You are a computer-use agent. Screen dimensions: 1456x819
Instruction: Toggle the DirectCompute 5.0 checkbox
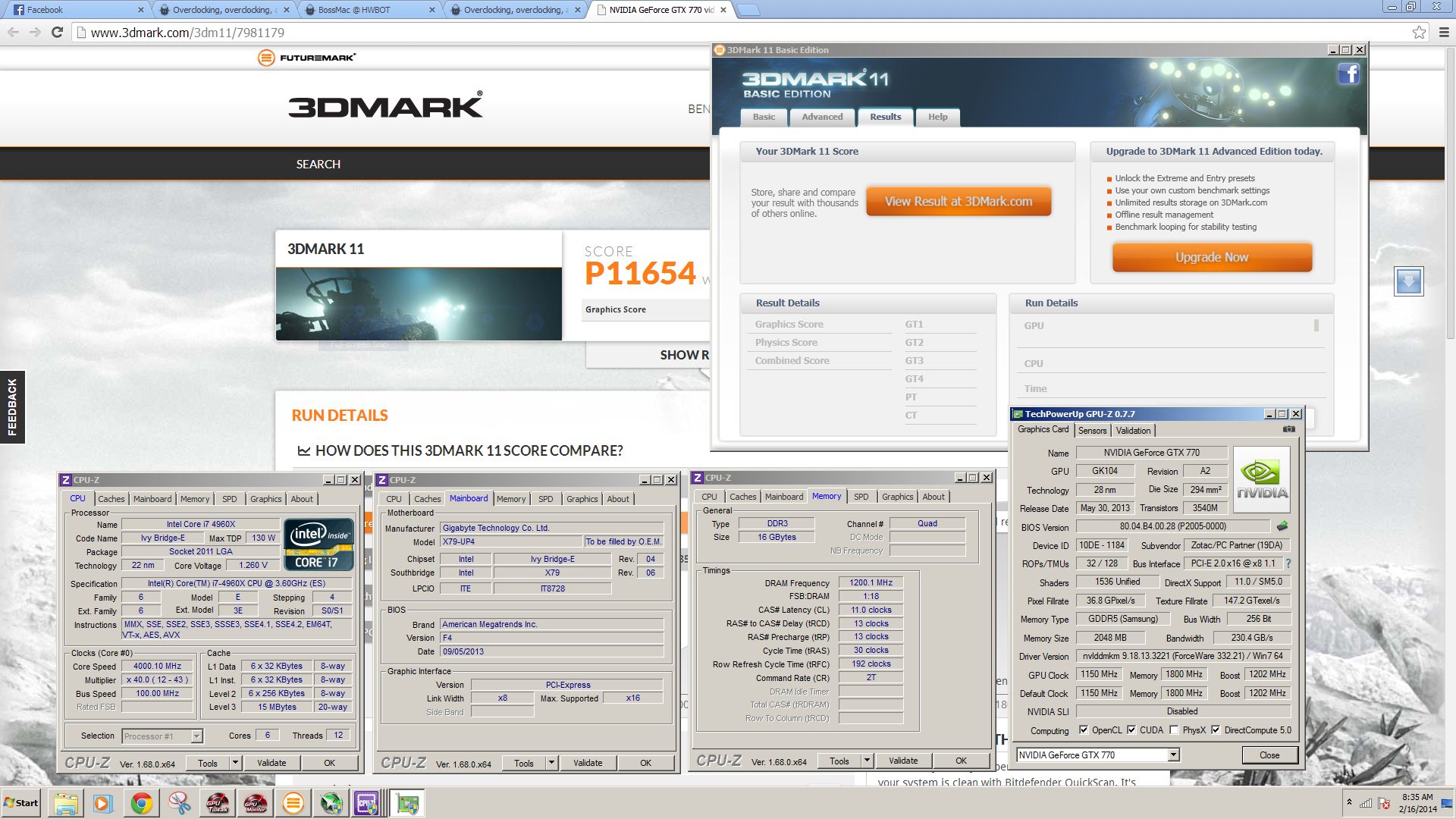point(1216,730)
